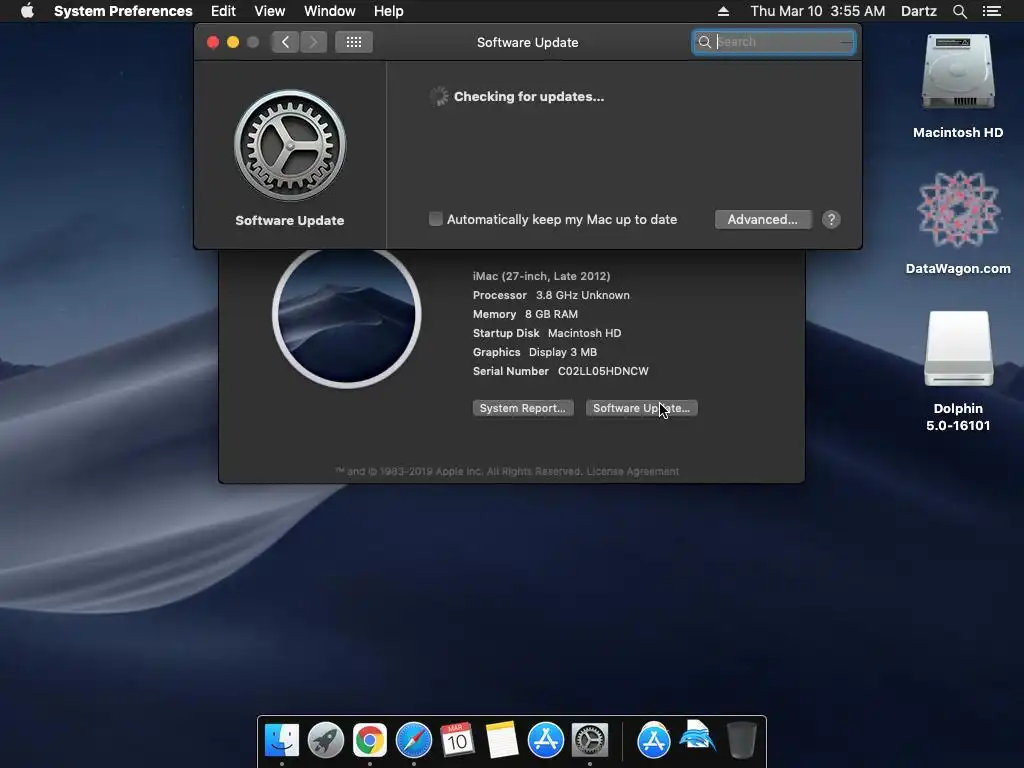1024x768 pixels.
Task: Open Calendar icon showing MAR 10
Action: tap(457, 740)
